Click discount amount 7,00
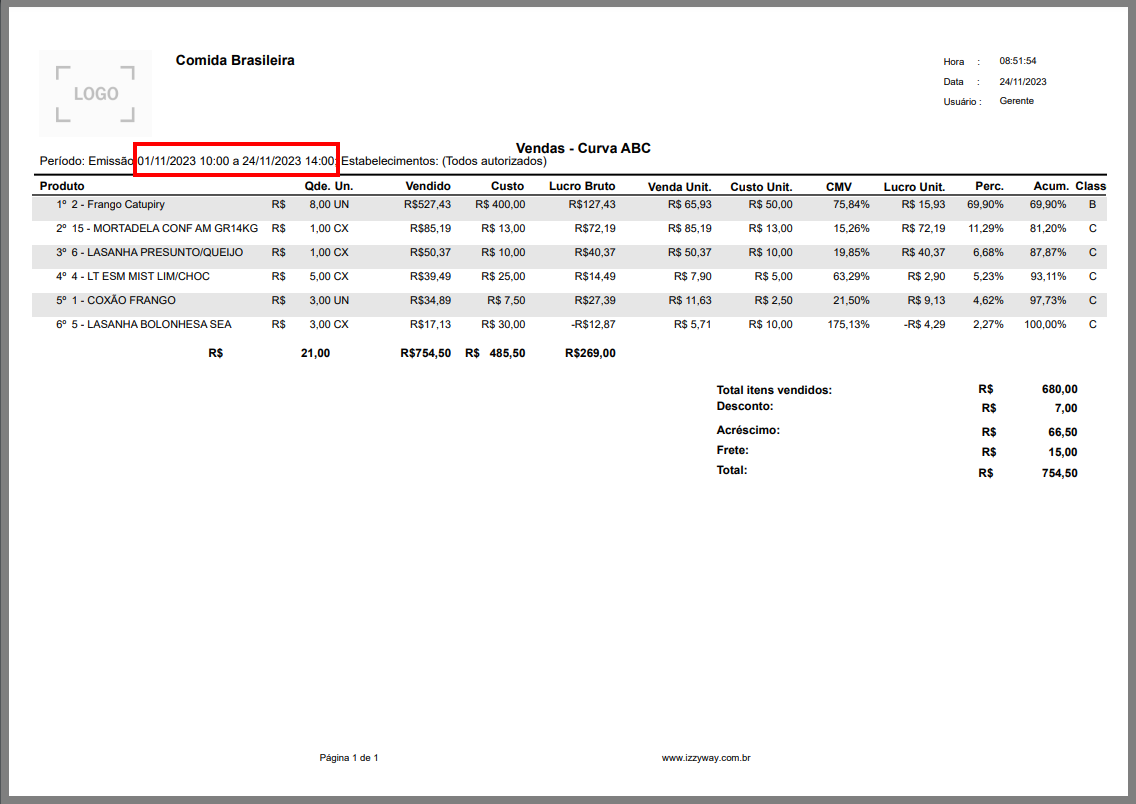1136x804 pixels. coord(1066,409)
